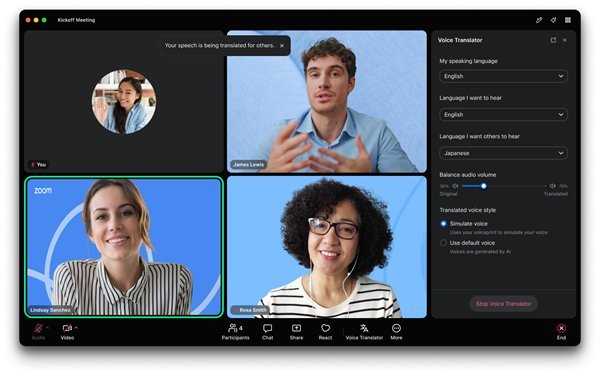Pop out the Voice Translator panel

click(x=553, y=40)
